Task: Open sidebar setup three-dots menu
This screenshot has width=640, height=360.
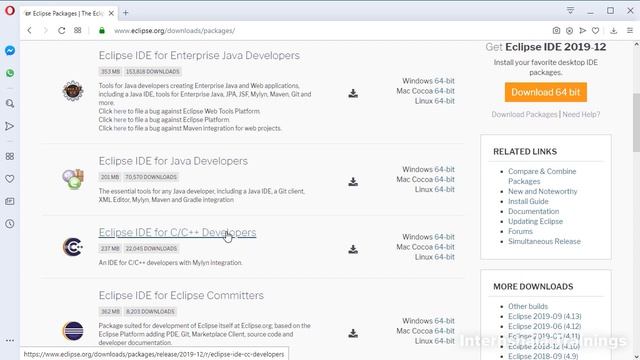Action: 10,340
